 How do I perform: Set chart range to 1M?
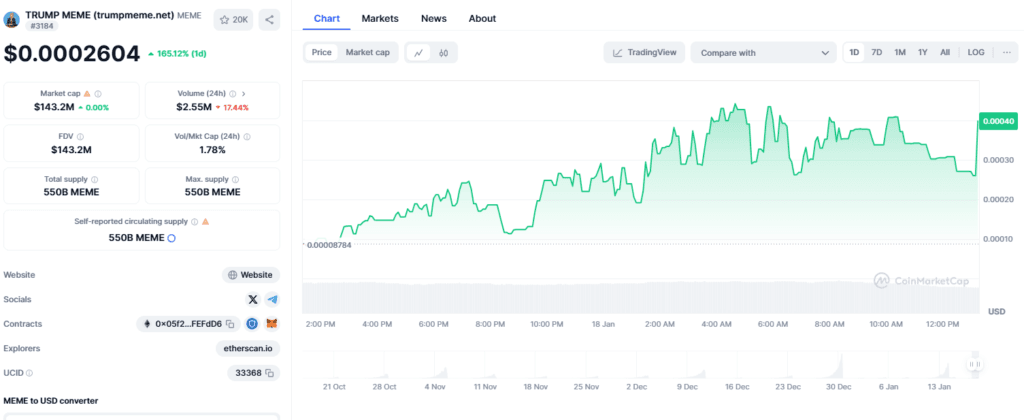[900, 53]
